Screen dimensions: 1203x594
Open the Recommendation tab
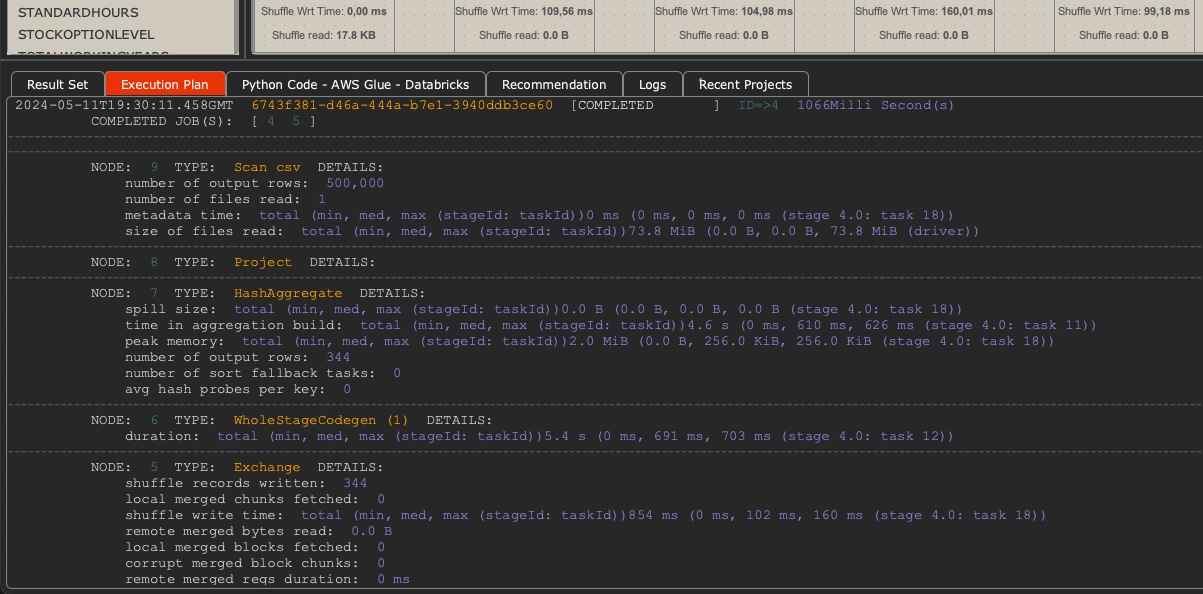coord(554,84)
